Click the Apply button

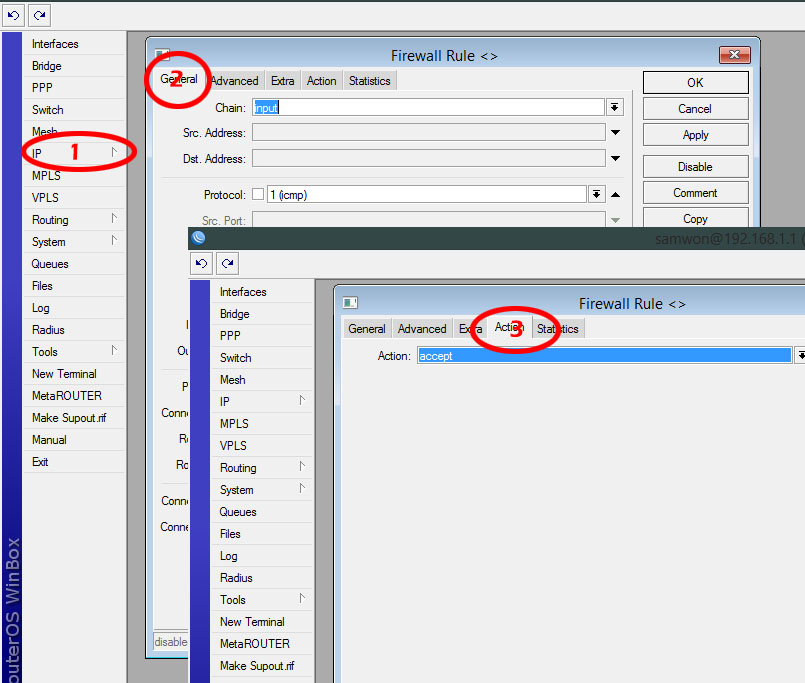tap(695, 134)
